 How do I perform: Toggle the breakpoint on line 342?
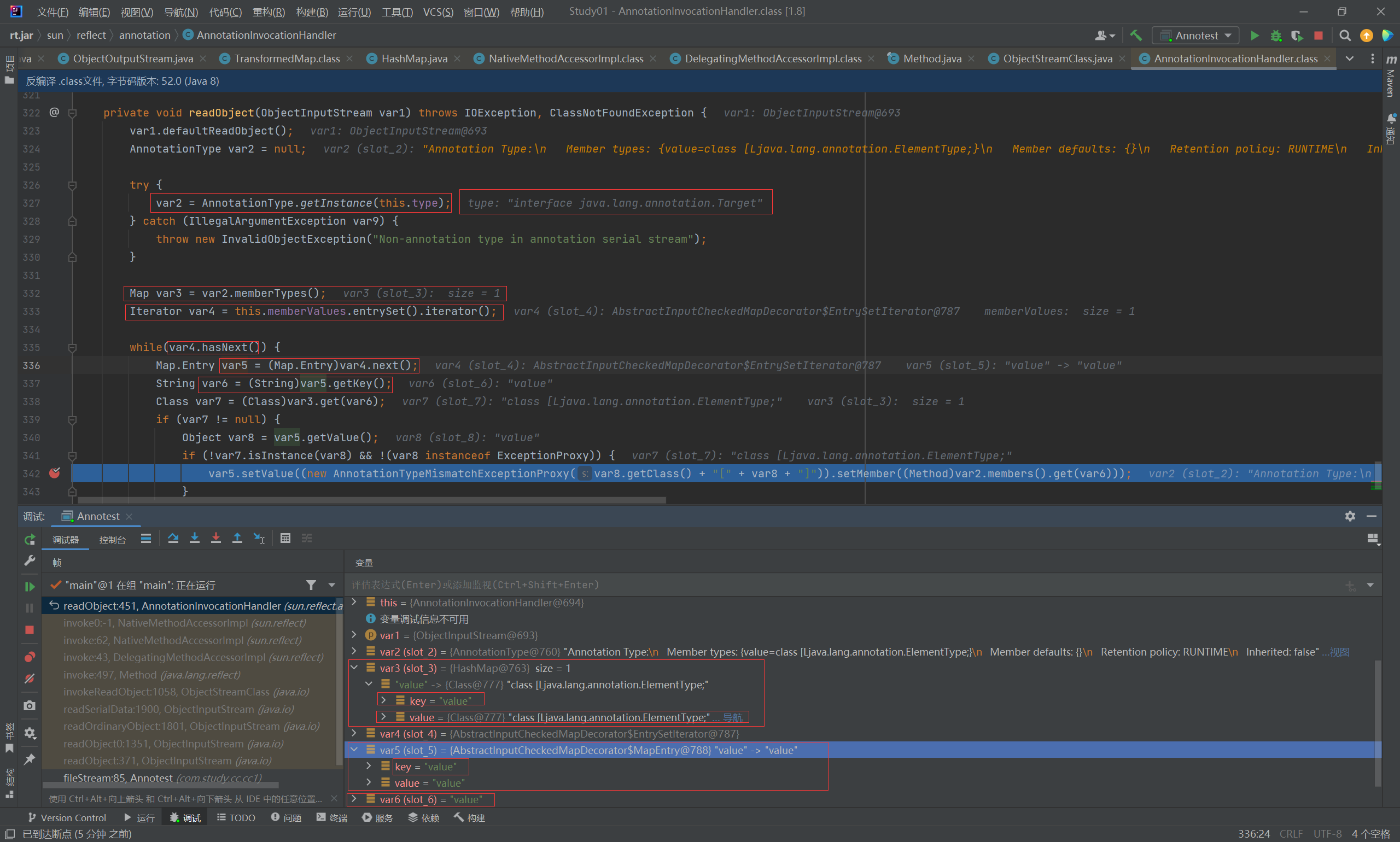coord(55,473)
